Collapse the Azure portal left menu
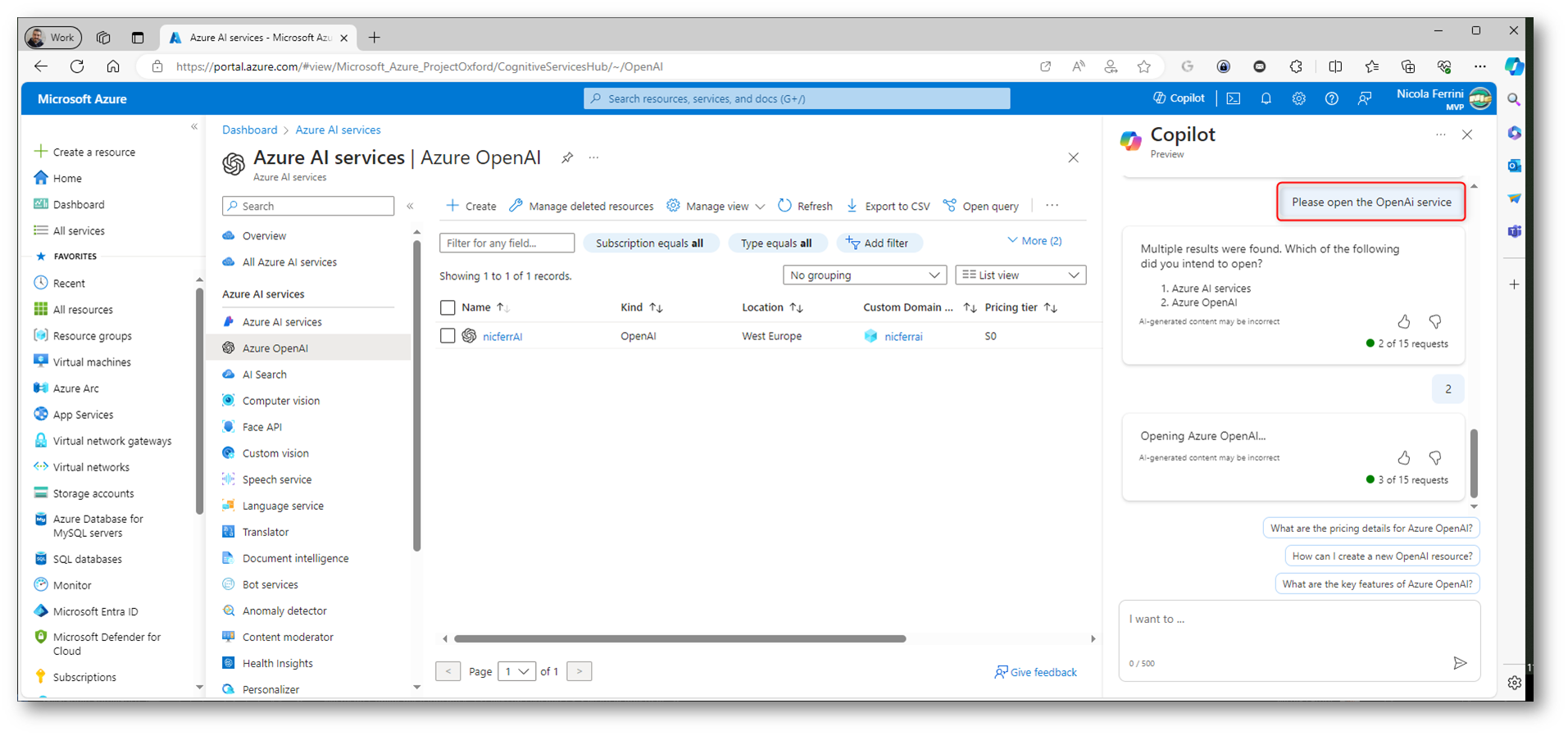Viewport: 1568px width, 736px height. click(x=194, y=126)
